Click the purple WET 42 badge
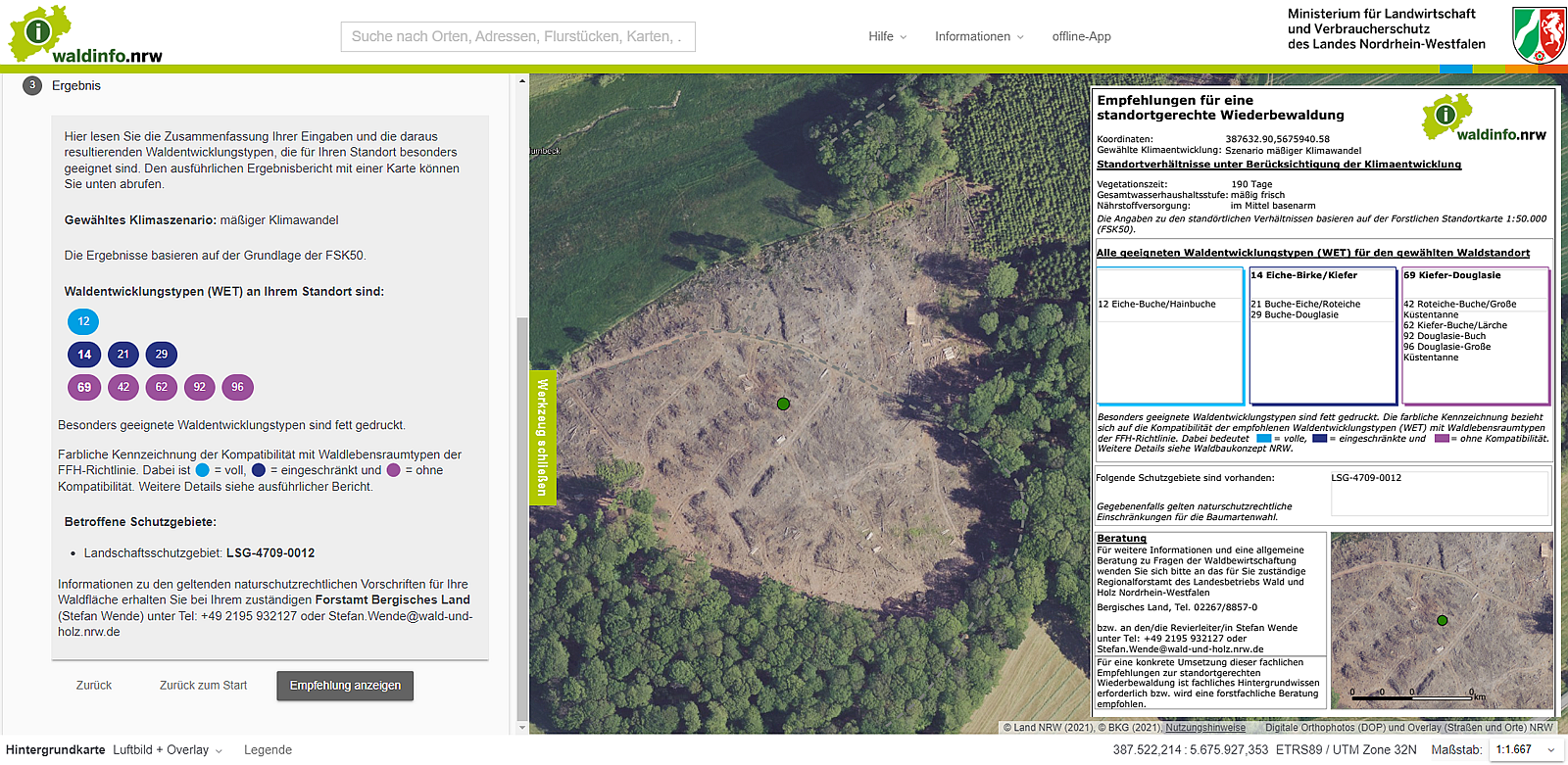 point(123,387)
